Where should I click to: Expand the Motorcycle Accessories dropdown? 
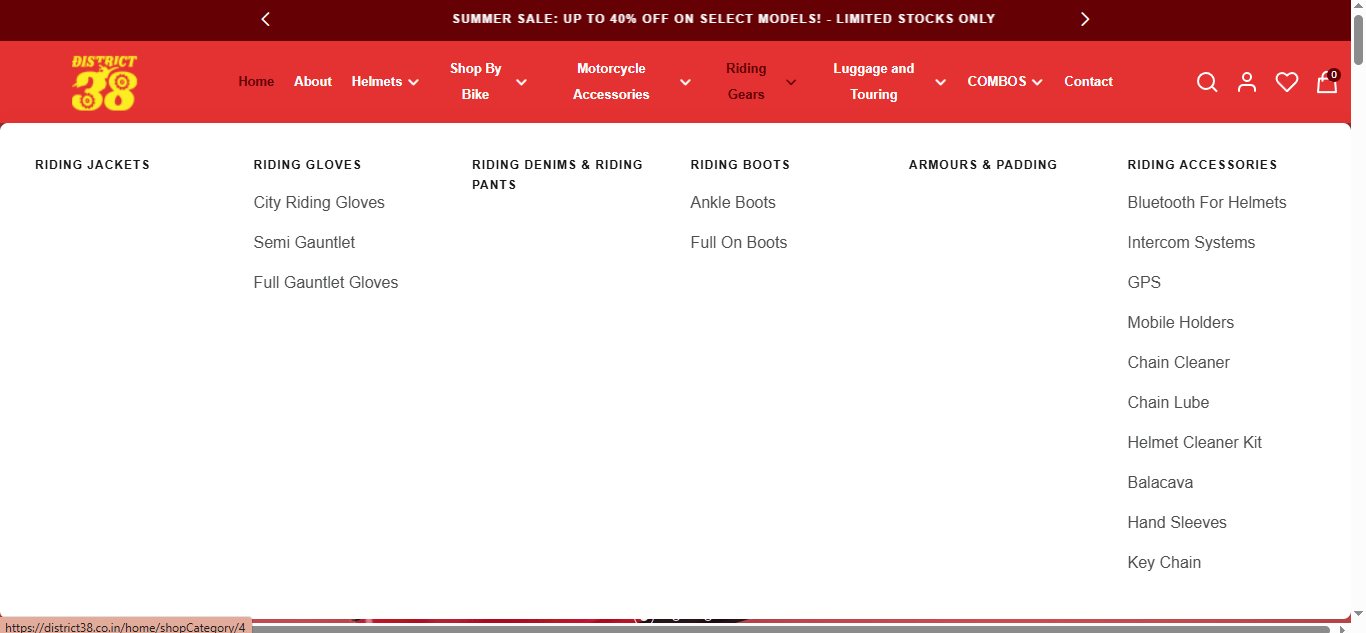pos(630,82)
